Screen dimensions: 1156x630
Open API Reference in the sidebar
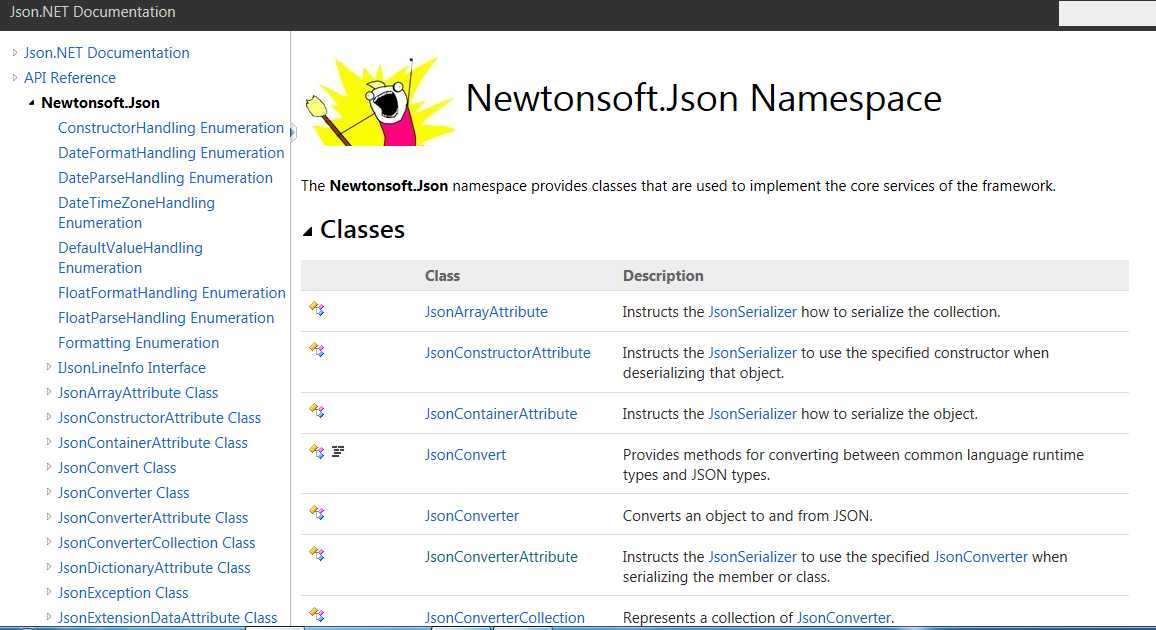coord(69,78)
